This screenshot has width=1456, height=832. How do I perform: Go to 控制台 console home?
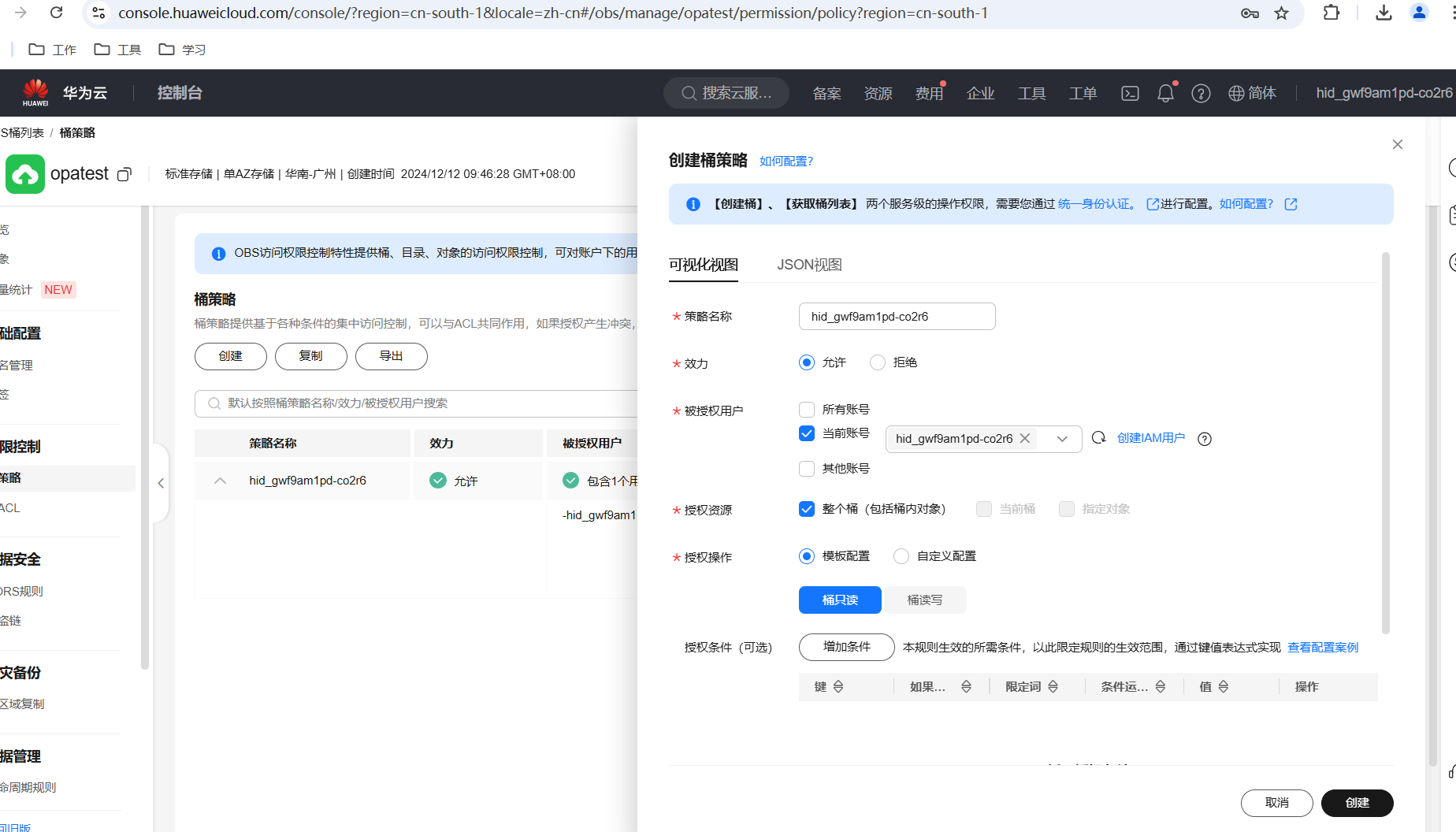tap(180, 93)
